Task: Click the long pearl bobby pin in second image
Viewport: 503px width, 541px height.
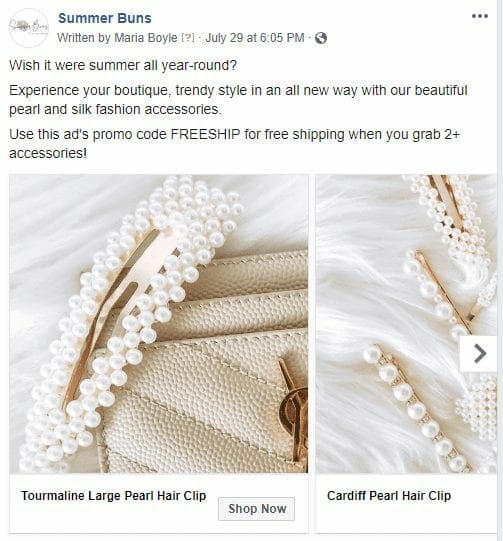Action: point(414,407)
